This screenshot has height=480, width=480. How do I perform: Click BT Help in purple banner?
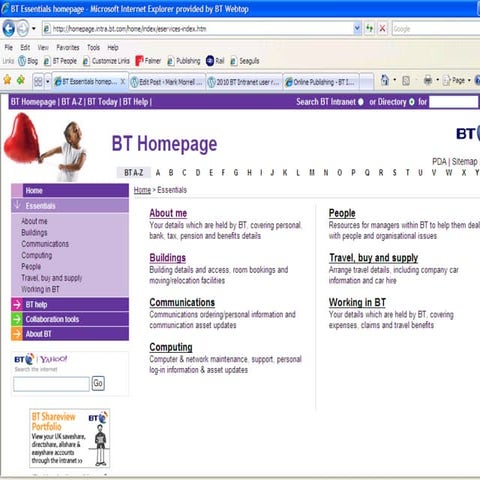point(135,102)
